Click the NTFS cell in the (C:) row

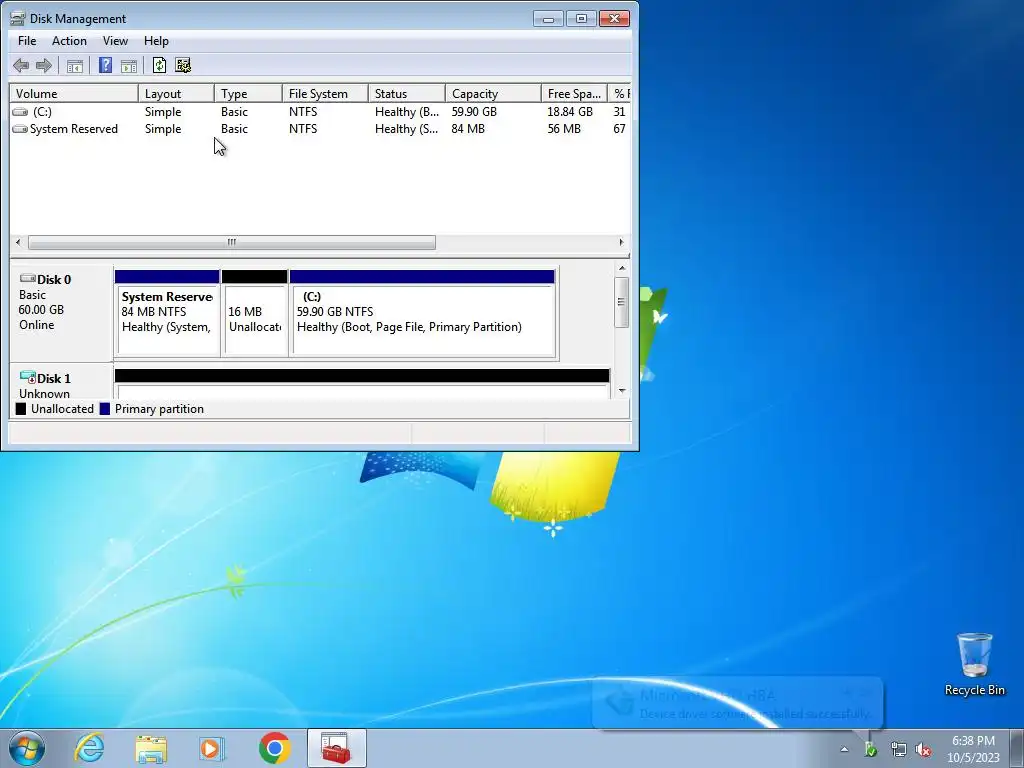[303, 112]
